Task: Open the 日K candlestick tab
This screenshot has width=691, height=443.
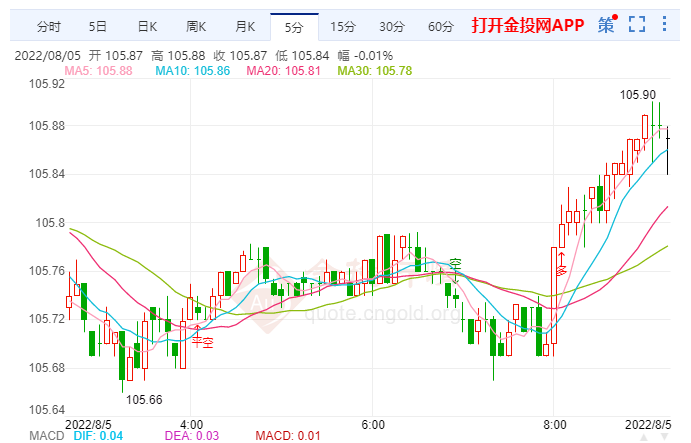Action: tap(147, 27)
